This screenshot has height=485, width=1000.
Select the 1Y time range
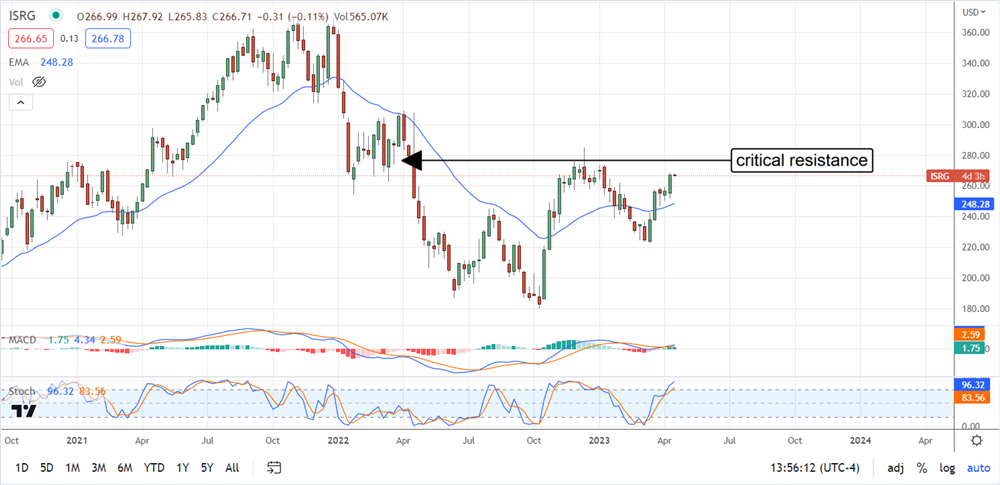[182, 468]
